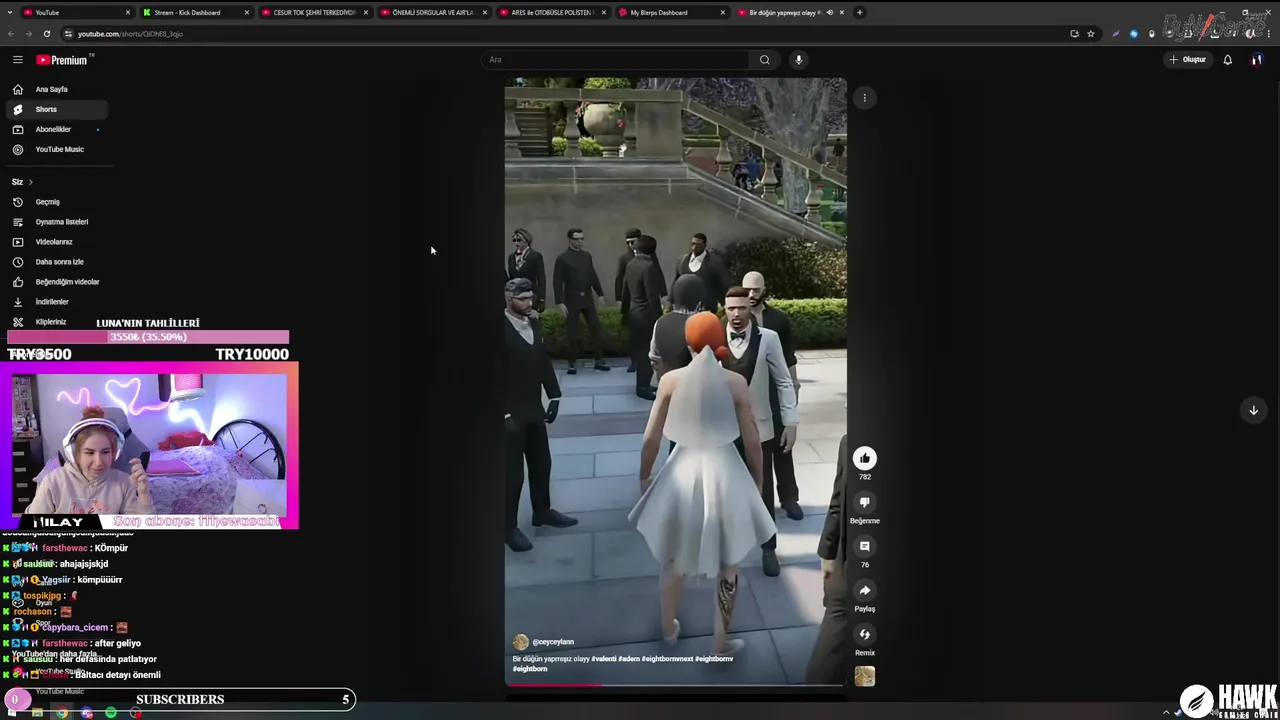The height and width of the screenshot is (720, 1280).
Task: Open Windows Start menu
Action: [x=11, y=713]
